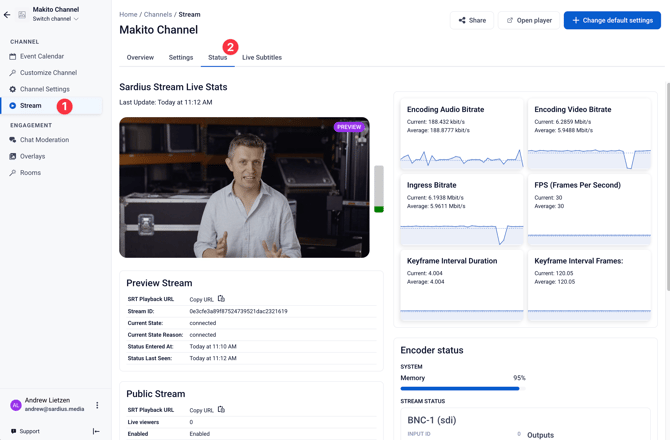Switch to the Live Subtitles tab
Screen dimensions: 670x440
pyautogui.click(x=262, y=58)
